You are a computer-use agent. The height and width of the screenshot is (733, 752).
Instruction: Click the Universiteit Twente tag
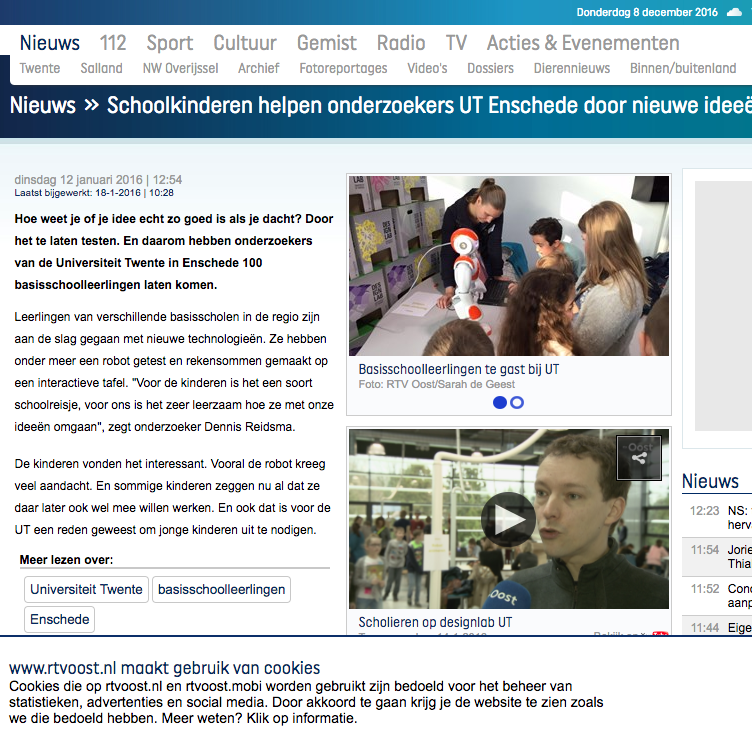point(86,589)
